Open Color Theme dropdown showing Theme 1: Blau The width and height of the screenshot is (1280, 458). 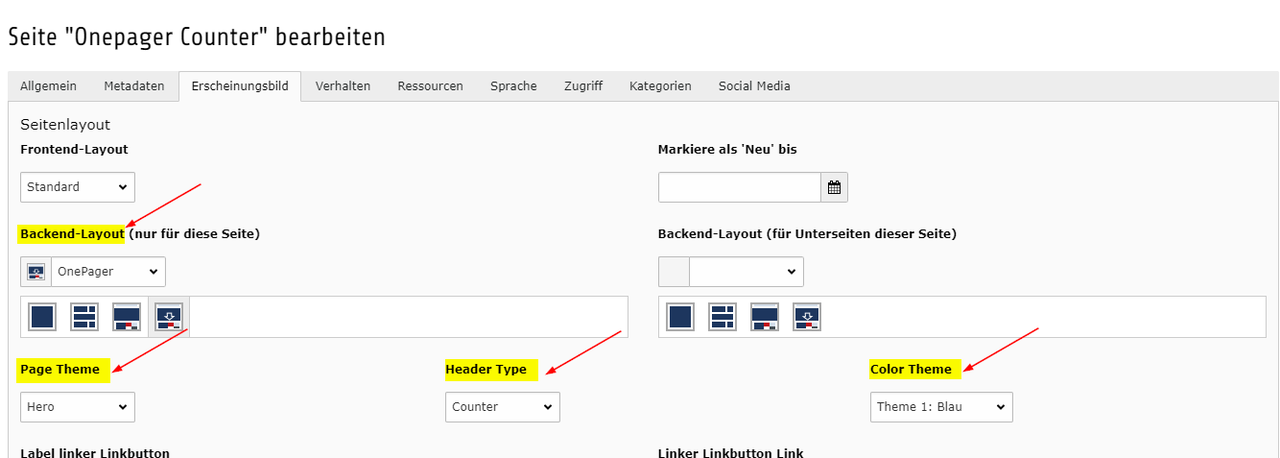940,407
